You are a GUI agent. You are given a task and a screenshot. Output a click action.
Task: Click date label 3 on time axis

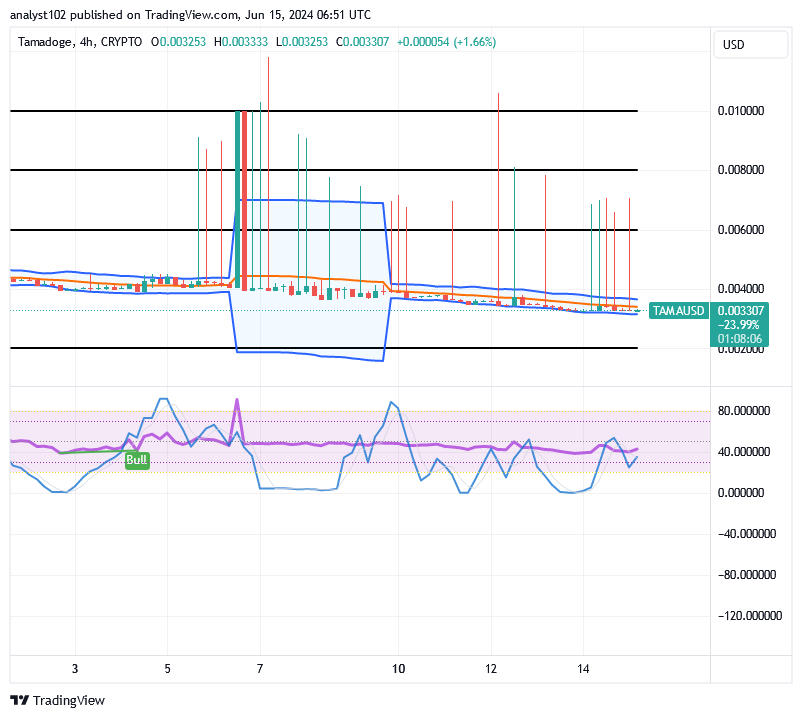pos(75,668)
